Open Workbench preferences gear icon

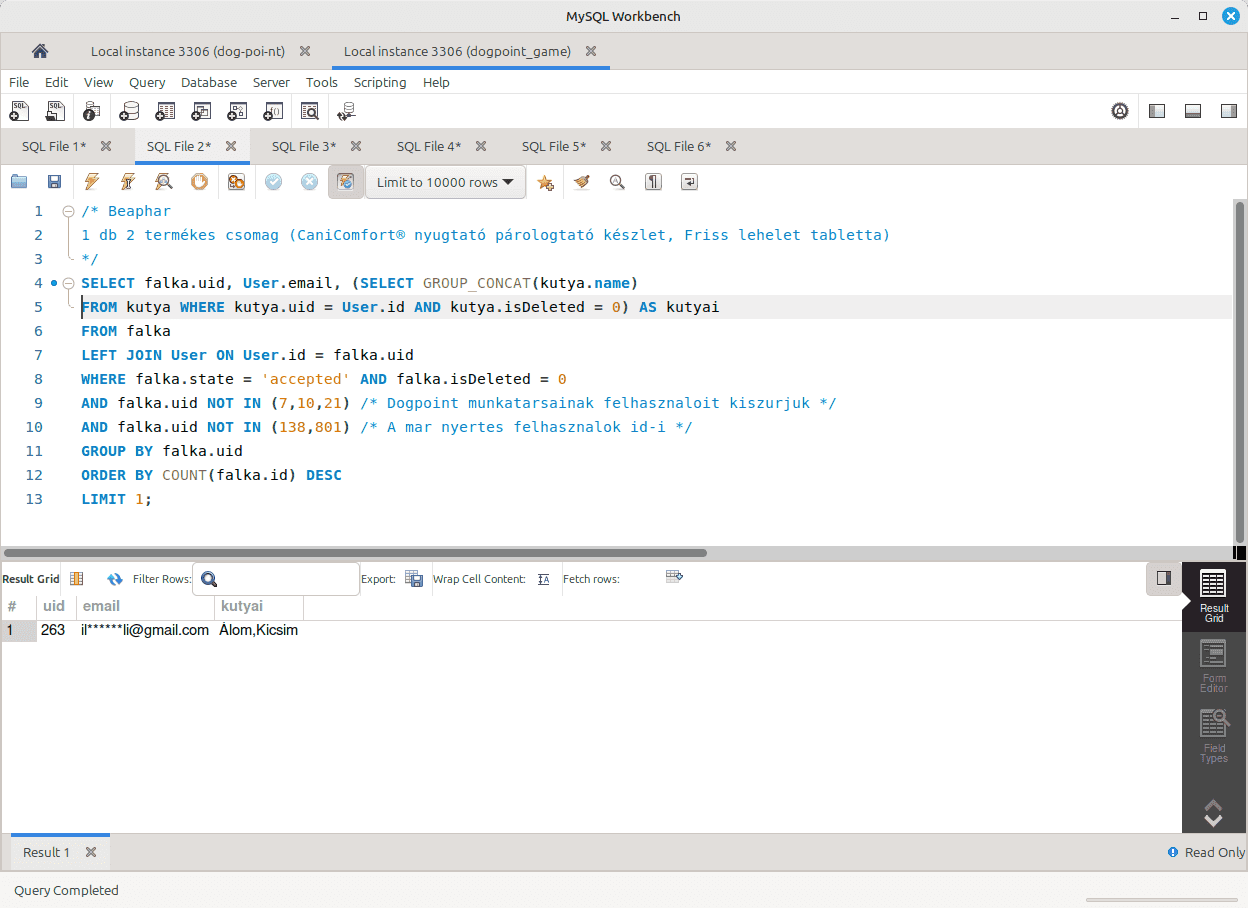tap(1120, 111)
